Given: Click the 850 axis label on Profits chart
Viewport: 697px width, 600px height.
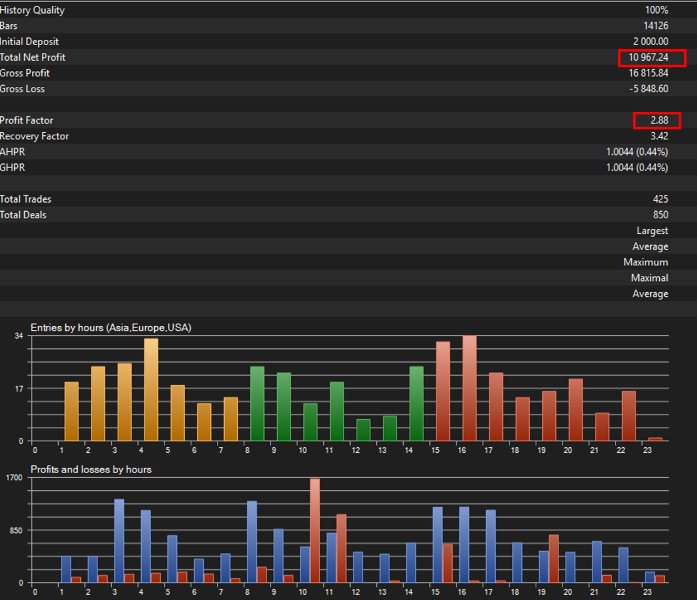Looking at the screenshot, I should pos(16,530).
